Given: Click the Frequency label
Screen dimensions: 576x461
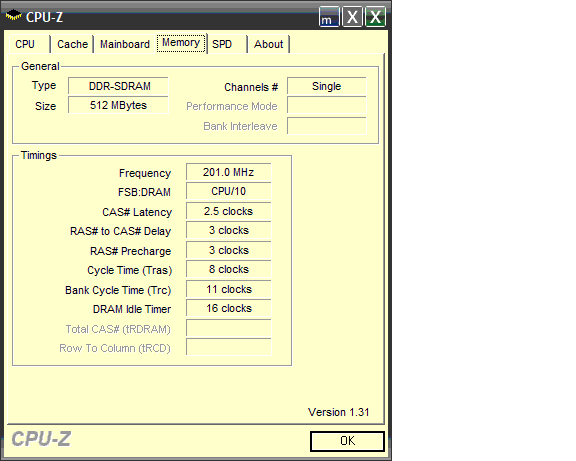Looking at the screenshot, I should [x=145, y=173].
